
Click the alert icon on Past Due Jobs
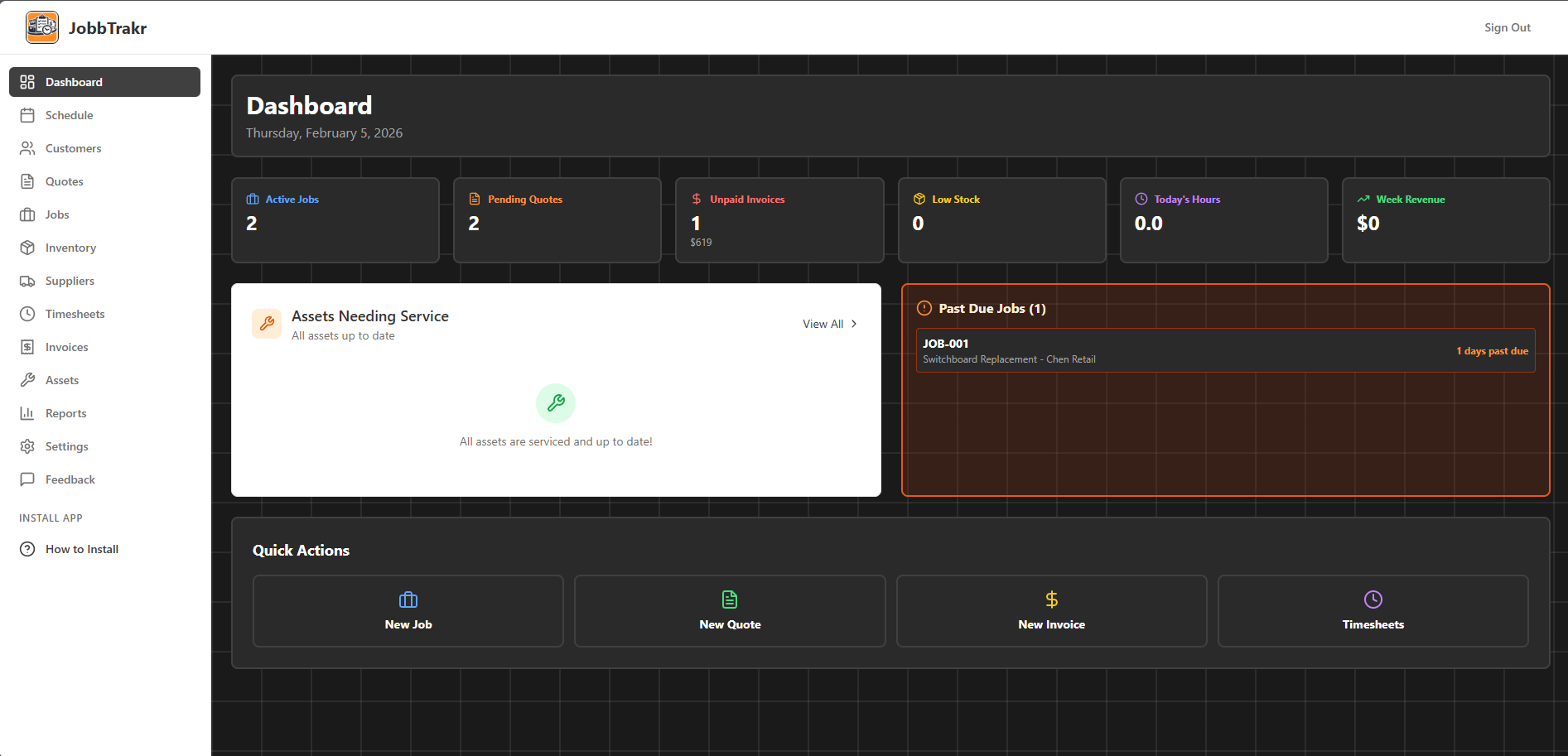pos(924,308)
